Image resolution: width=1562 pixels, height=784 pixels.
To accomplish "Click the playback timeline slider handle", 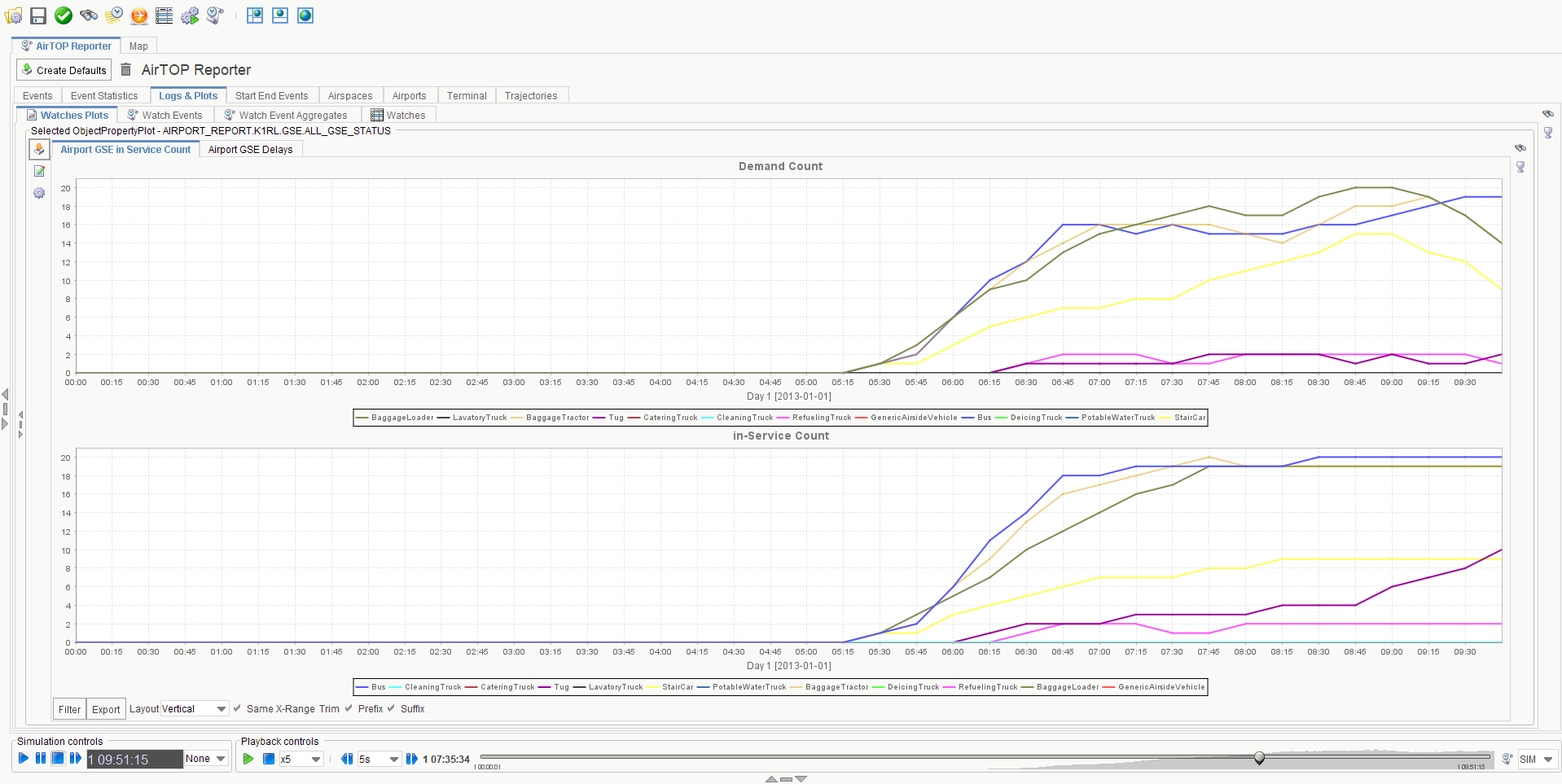I will coord(1259,758).
